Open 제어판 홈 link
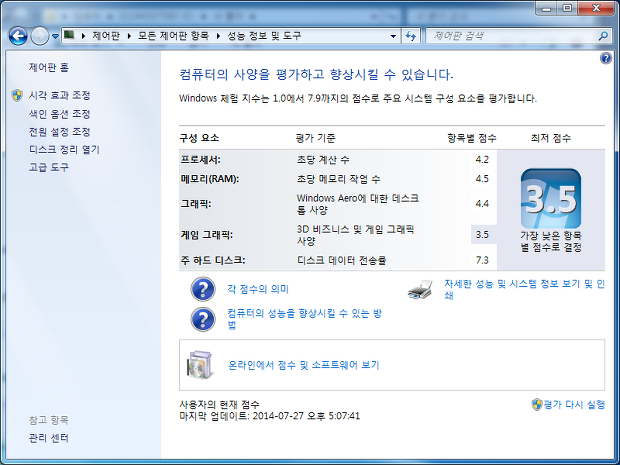The width and height of the screenshot is (620, 465). pyautogui.click(x=49, y=67)
